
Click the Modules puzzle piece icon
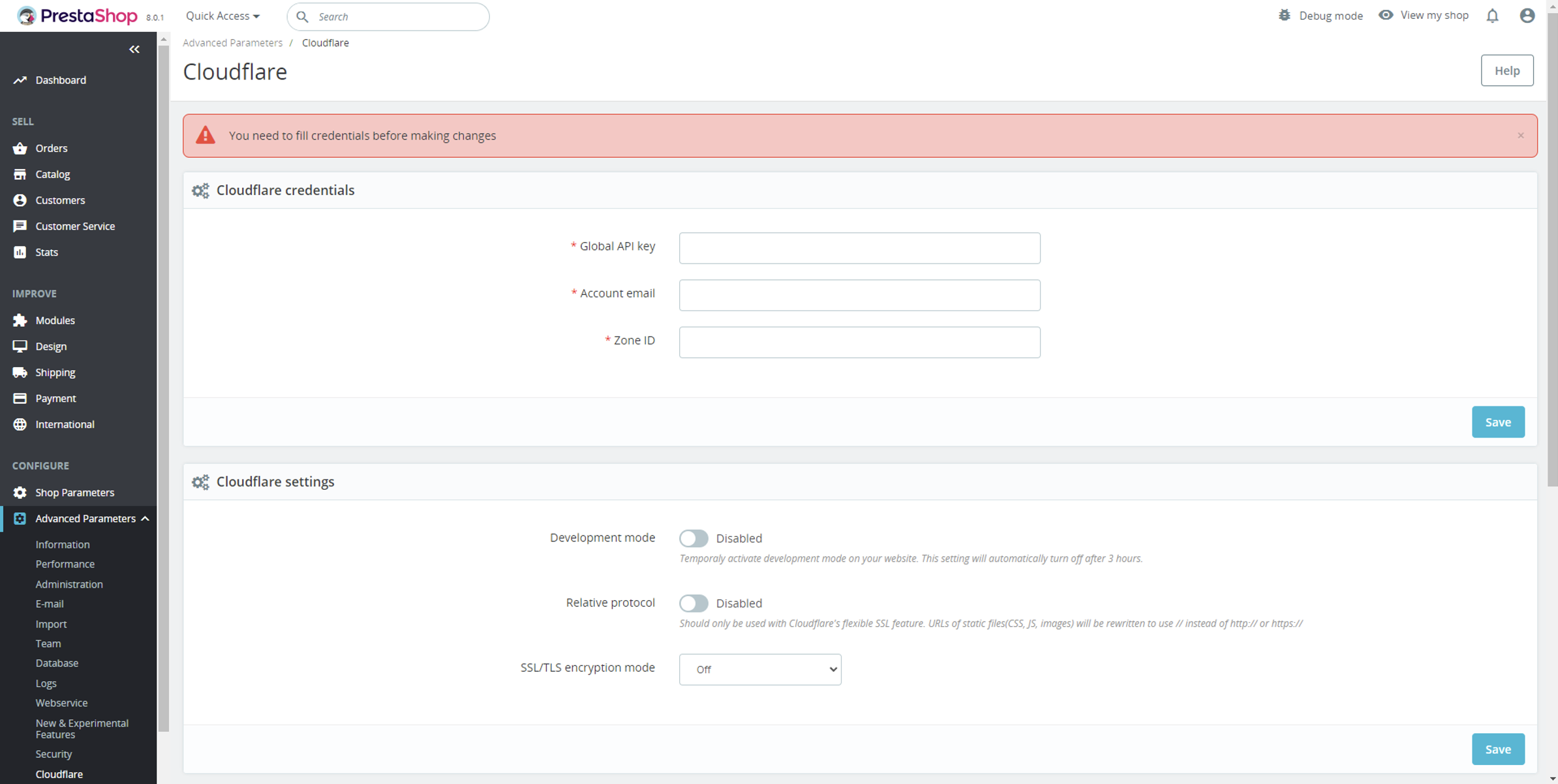point(20,320)
